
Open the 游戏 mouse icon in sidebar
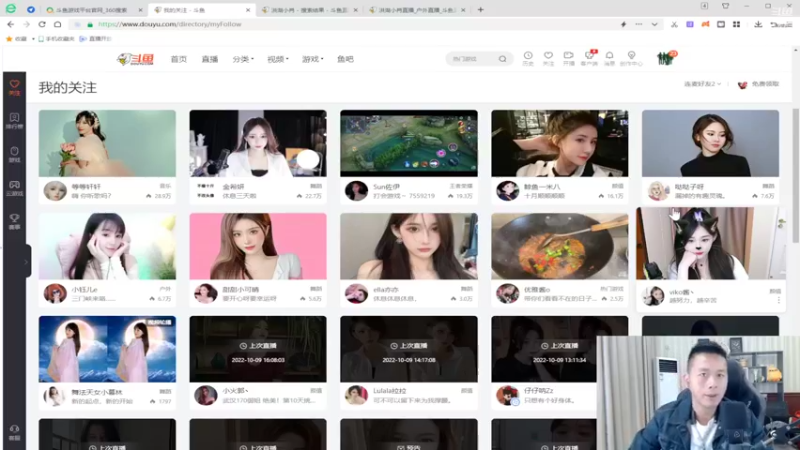pos(14,154)
